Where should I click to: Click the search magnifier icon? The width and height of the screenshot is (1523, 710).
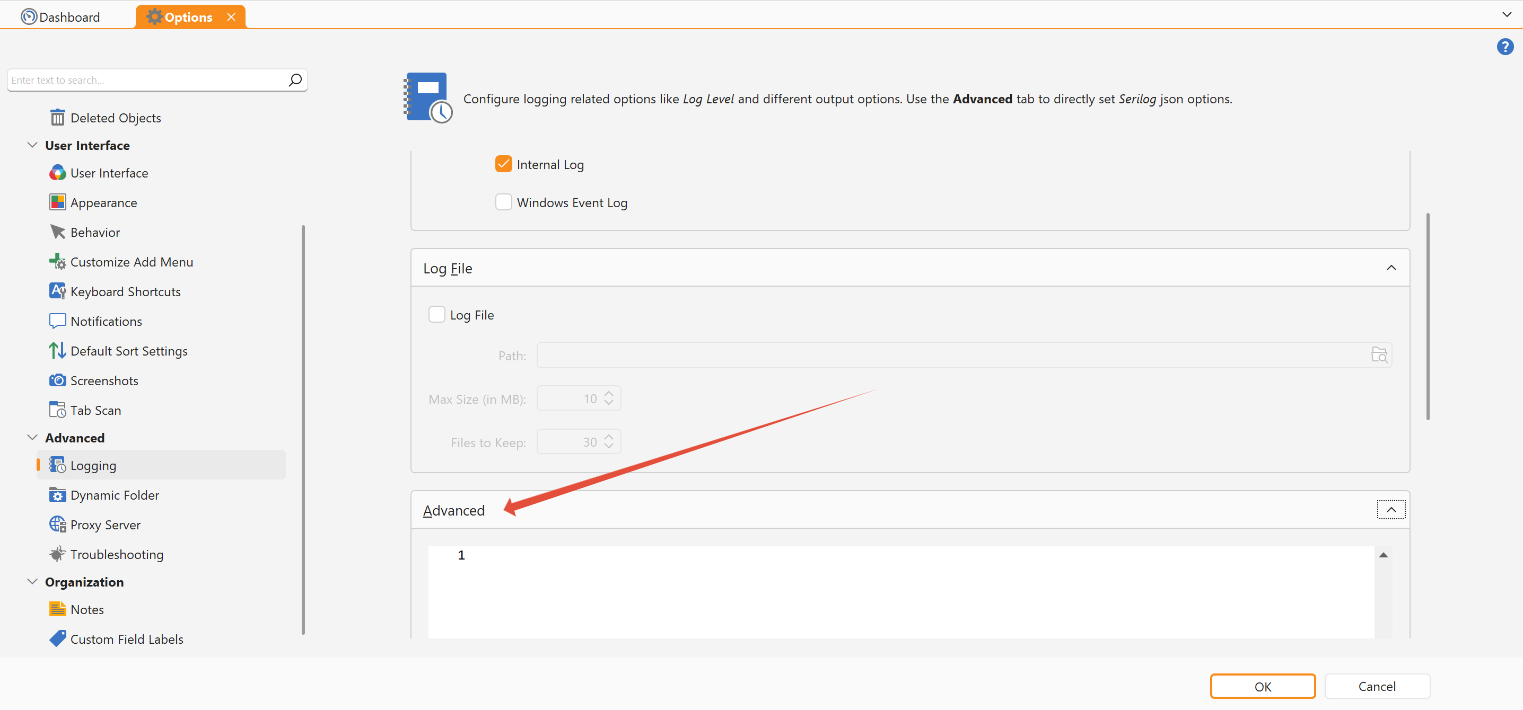(295, 80)
